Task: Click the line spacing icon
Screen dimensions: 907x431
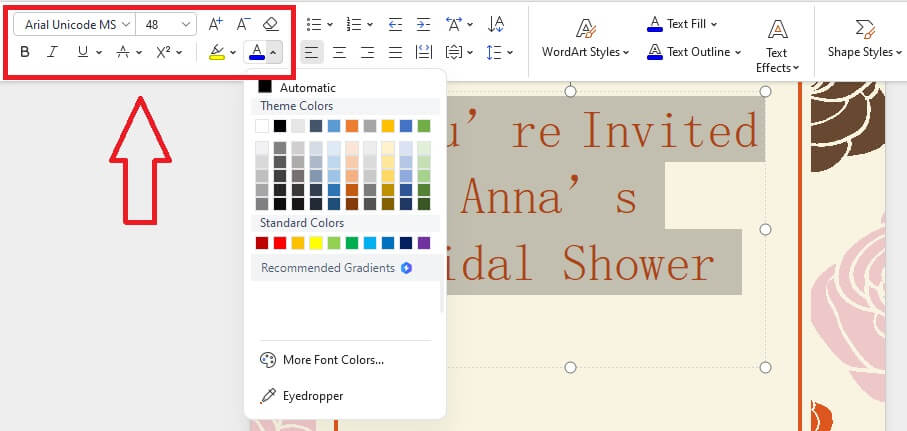Action: [494, 53]
